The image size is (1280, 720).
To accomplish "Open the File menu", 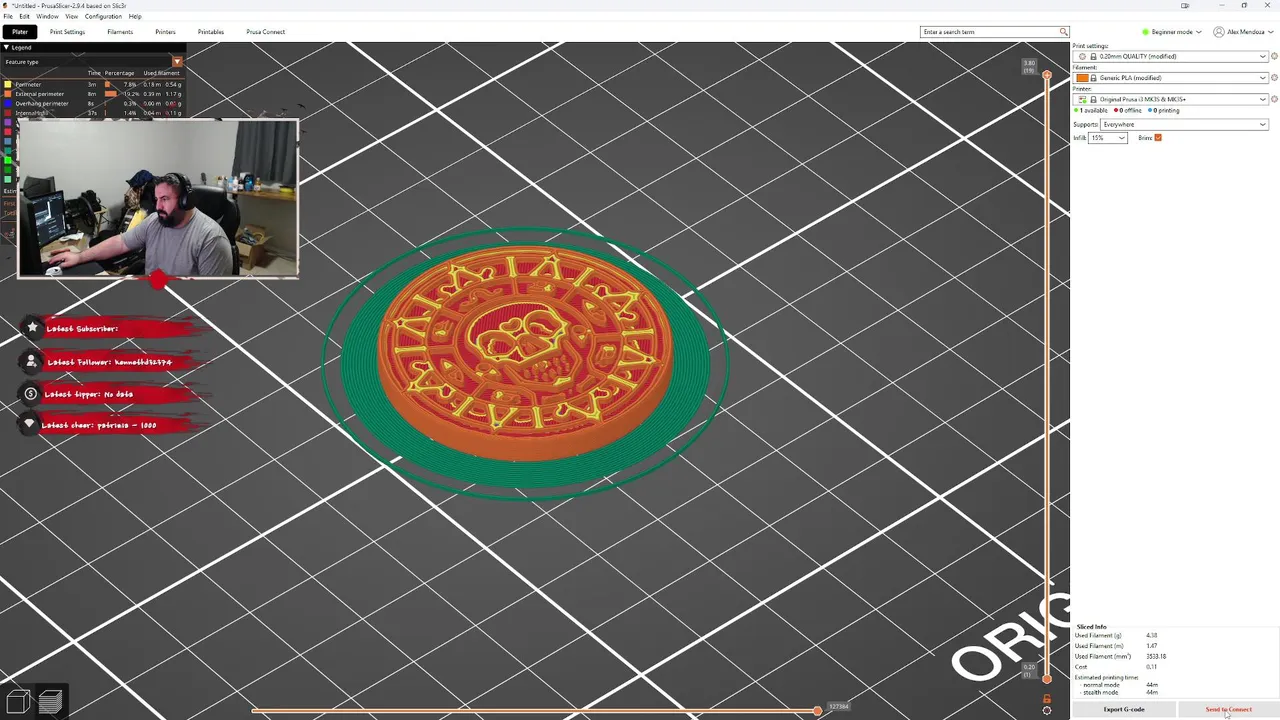I will tap(8, 16).
